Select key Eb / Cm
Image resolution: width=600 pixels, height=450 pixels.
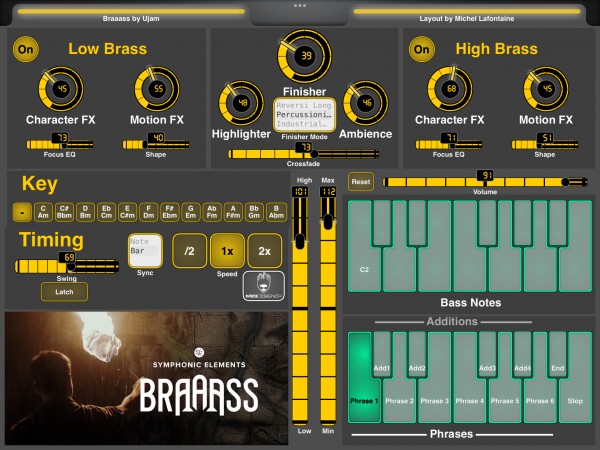tap(106, 212)
